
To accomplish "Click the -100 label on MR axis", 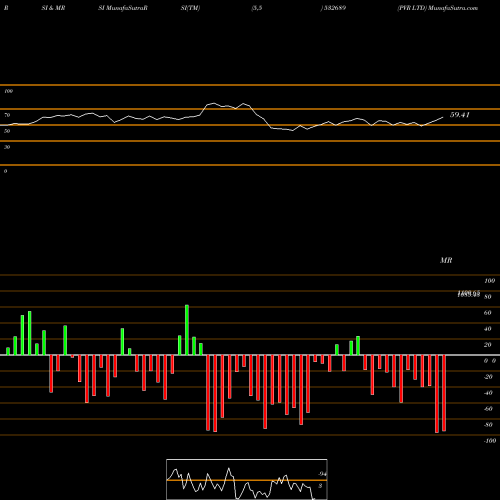I will tap(490, 441).
